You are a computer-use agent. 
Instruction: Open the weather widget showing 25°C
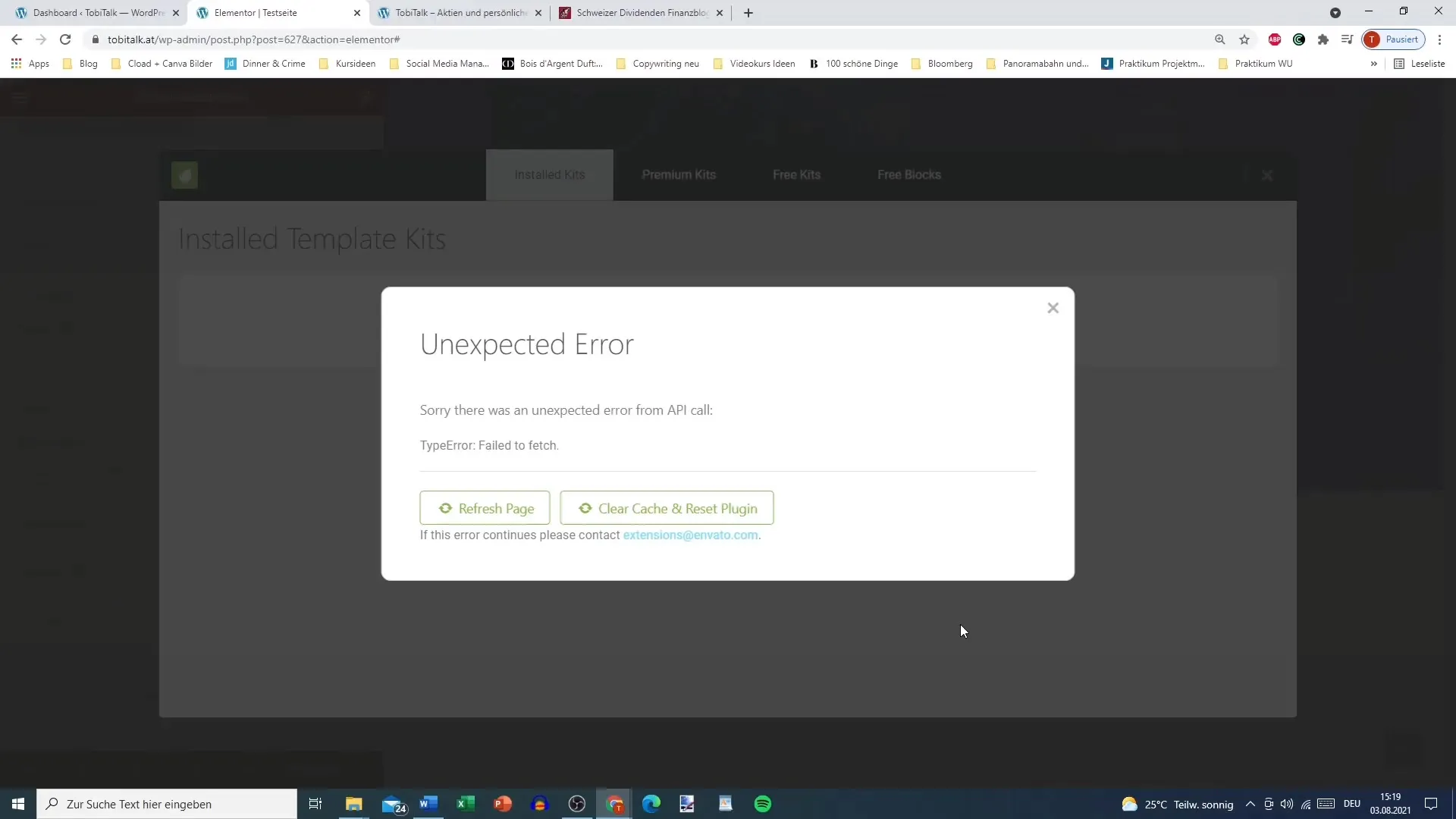click(1178, 805)
